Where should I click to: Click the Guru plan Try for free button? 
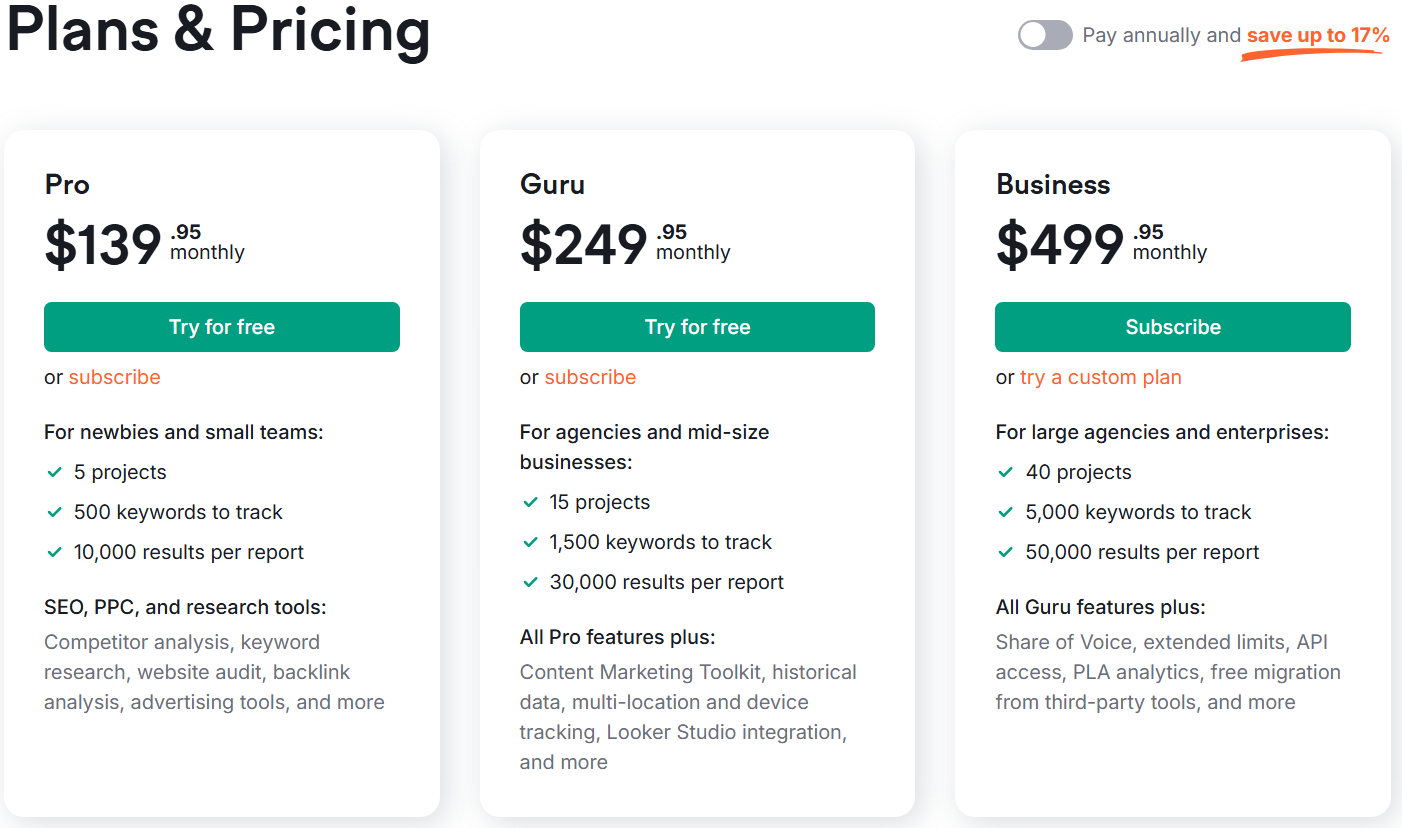(697, 327)
